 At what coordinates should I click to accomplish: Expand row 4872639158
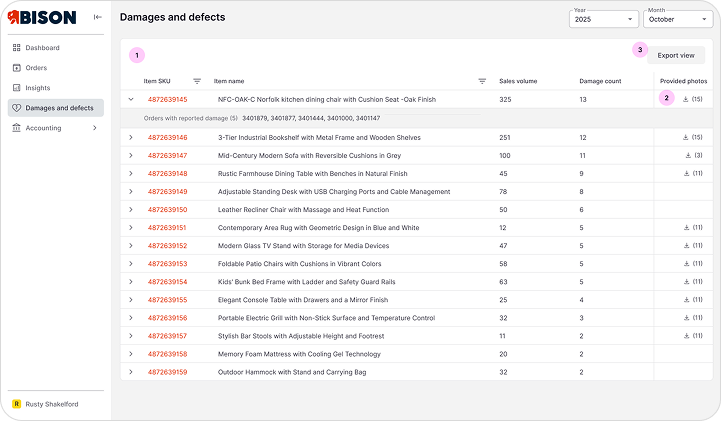click(x=131, y=354)
